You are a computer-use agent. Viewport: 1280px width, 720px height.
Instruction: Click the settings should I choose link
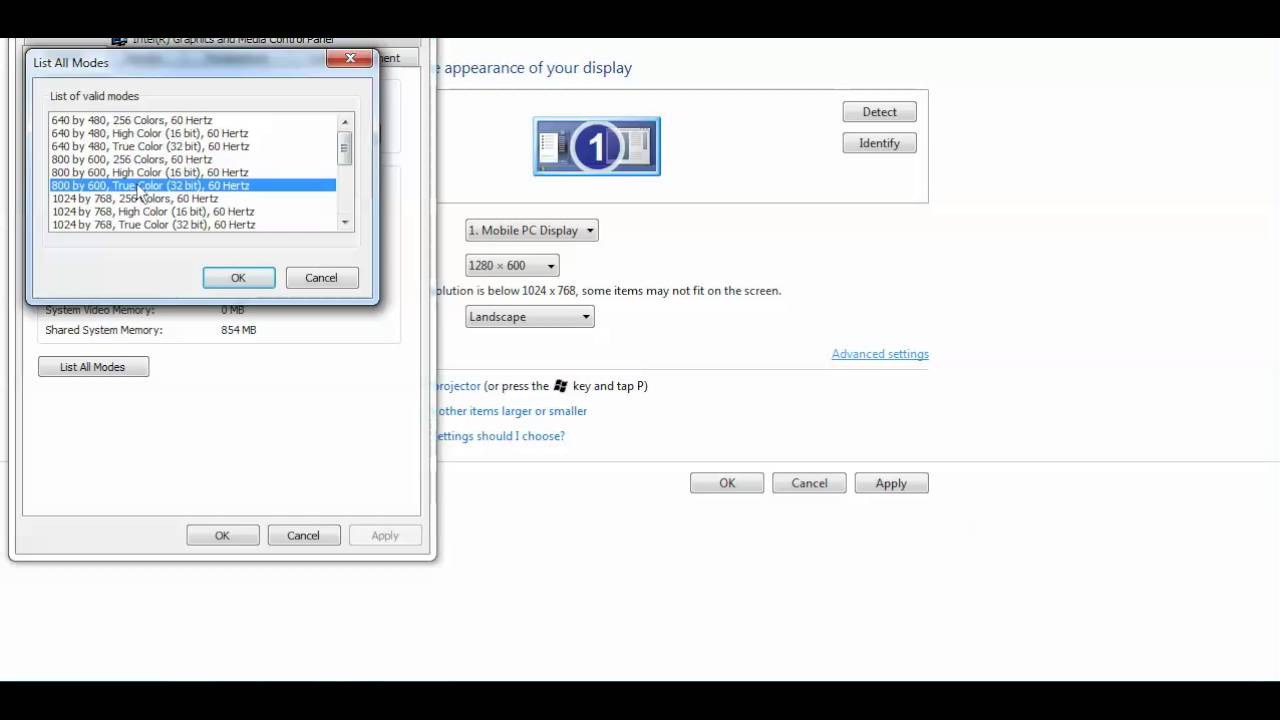point(500,436)
